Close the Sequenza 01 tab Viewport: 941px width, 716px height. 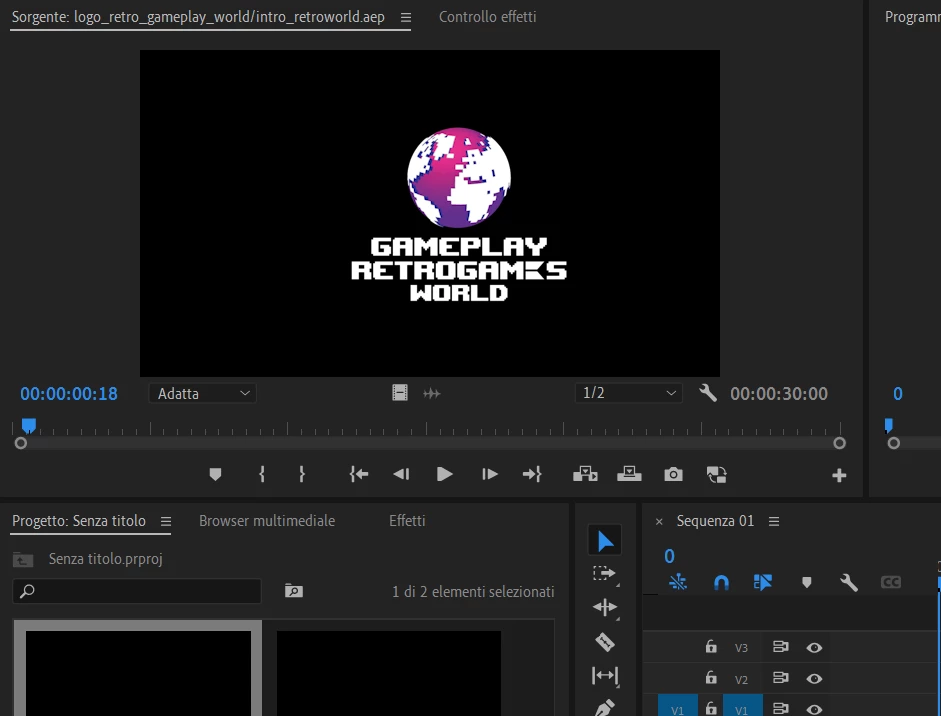coord(659,522)
